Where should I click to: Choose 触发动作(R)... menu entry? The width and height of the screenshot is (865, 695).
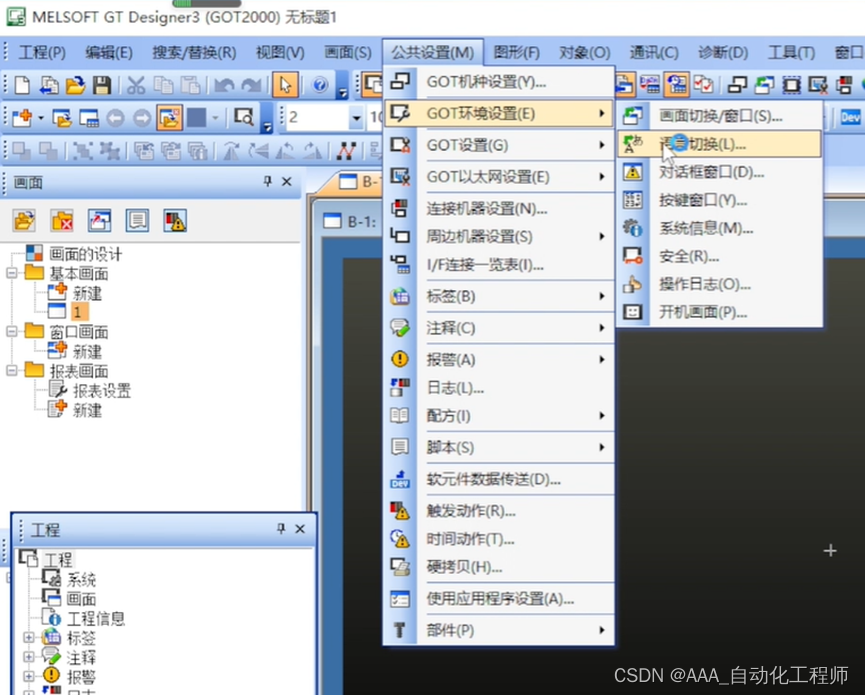(499, 511)
